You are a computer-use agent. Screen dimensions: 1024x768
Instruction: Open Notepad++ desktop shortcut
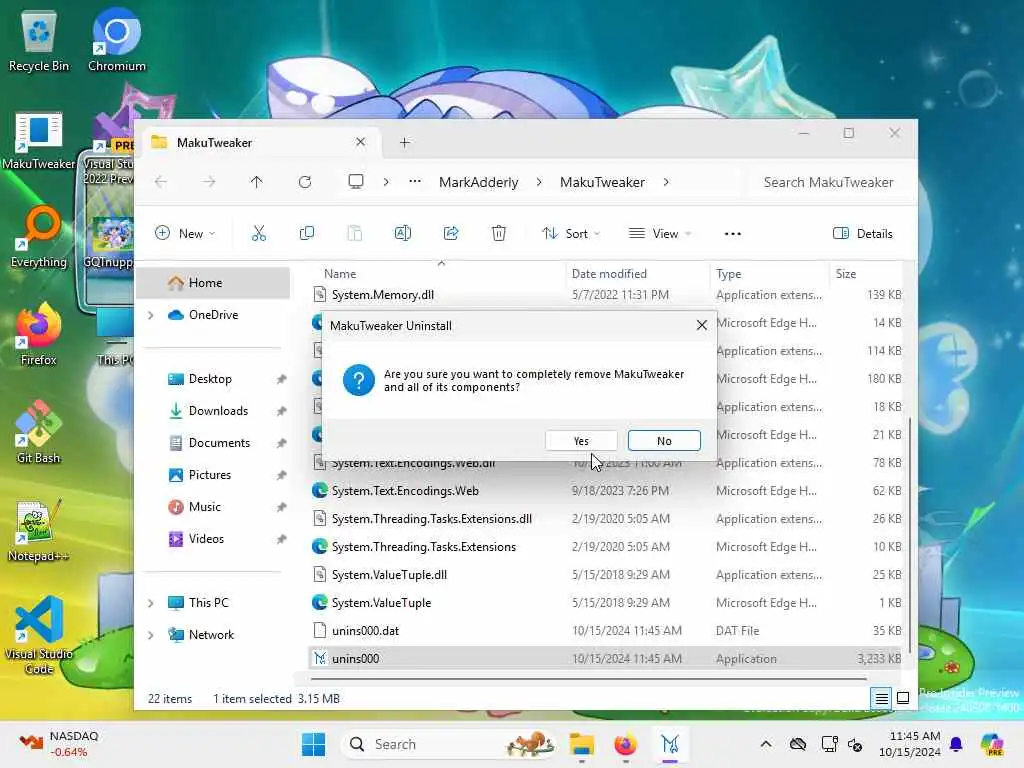point(39,531)
